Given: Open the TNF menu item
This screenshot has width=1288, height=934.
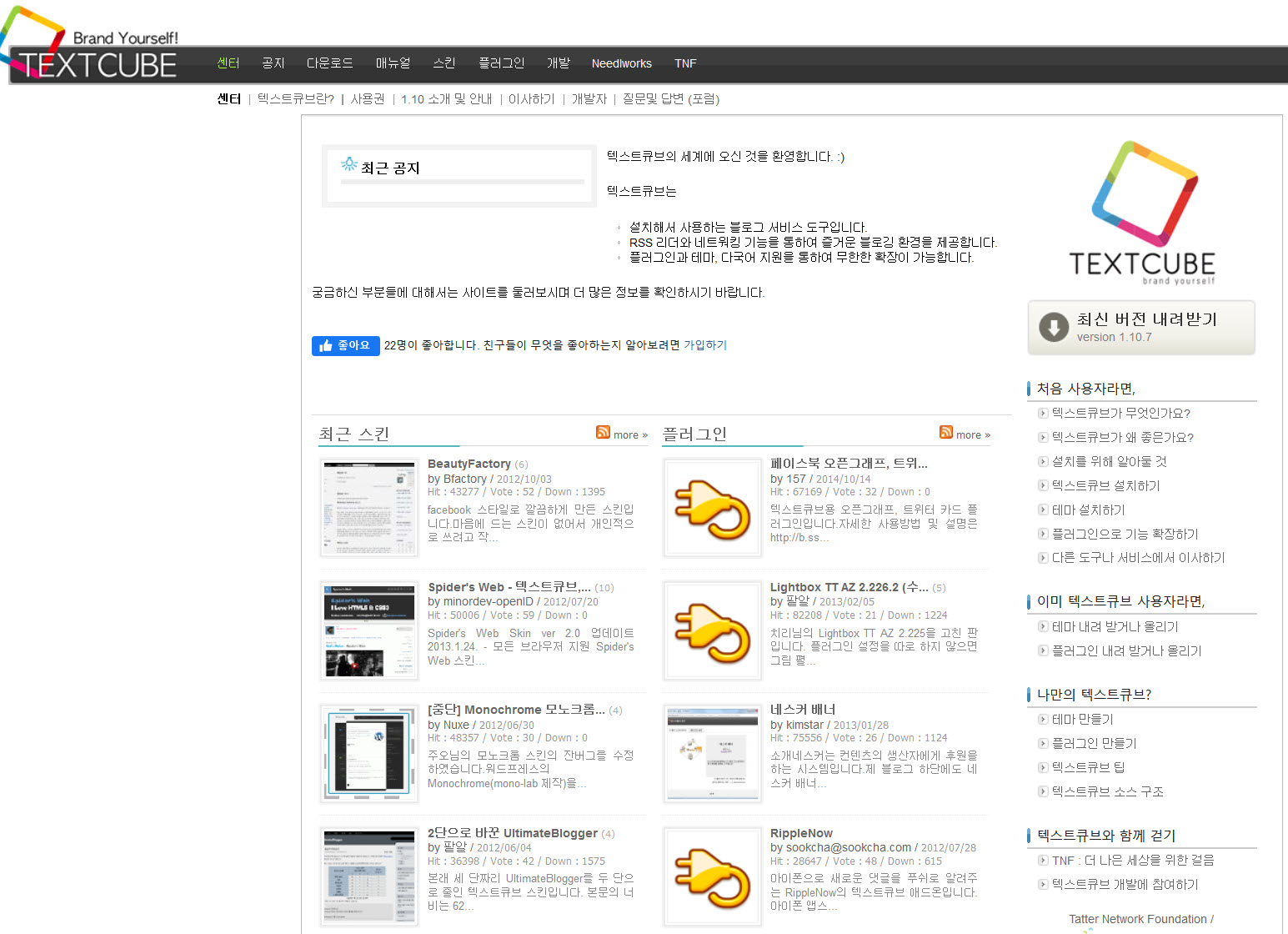Looking at the screenshot, I should 685,63.
